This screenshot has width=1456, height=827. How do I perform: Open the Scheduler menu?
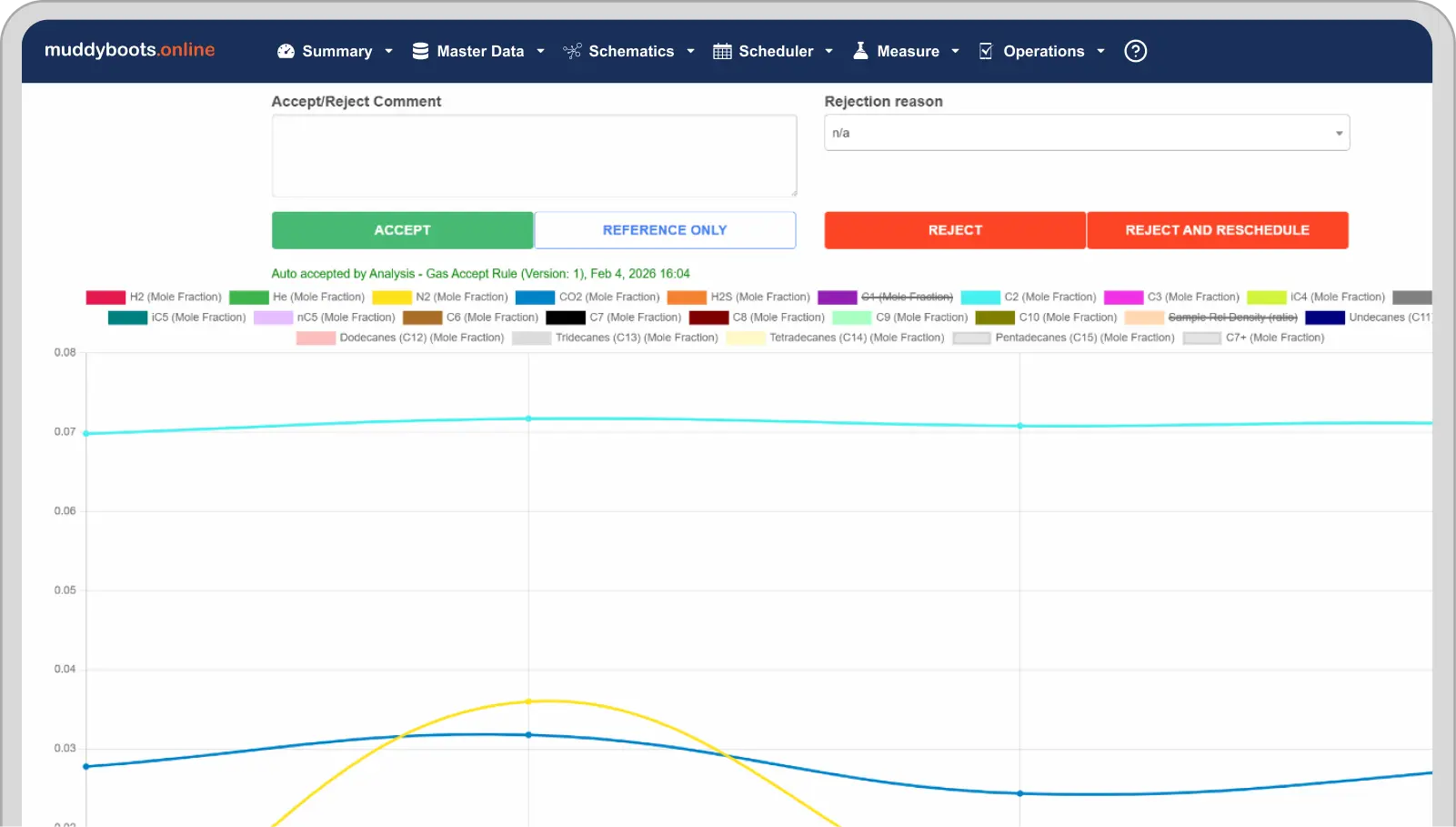(x=775, y=52)
